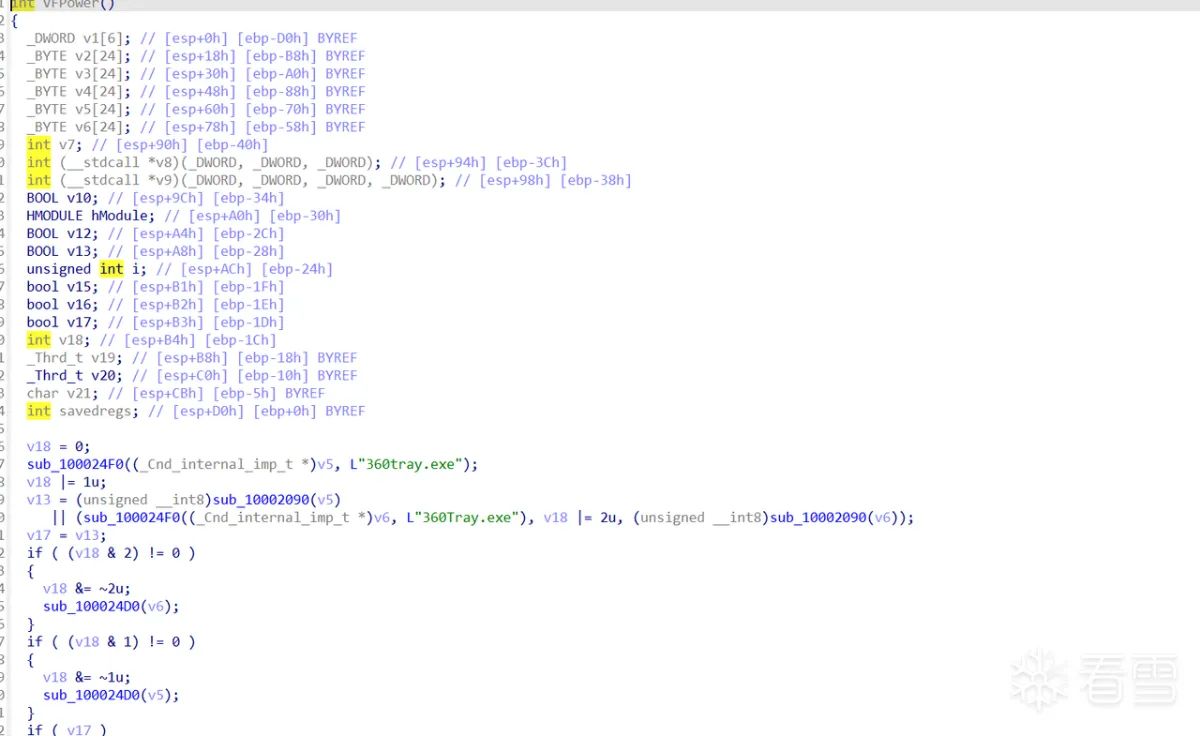Select the statement "v17 = v13;"

(x=67, y=535)
